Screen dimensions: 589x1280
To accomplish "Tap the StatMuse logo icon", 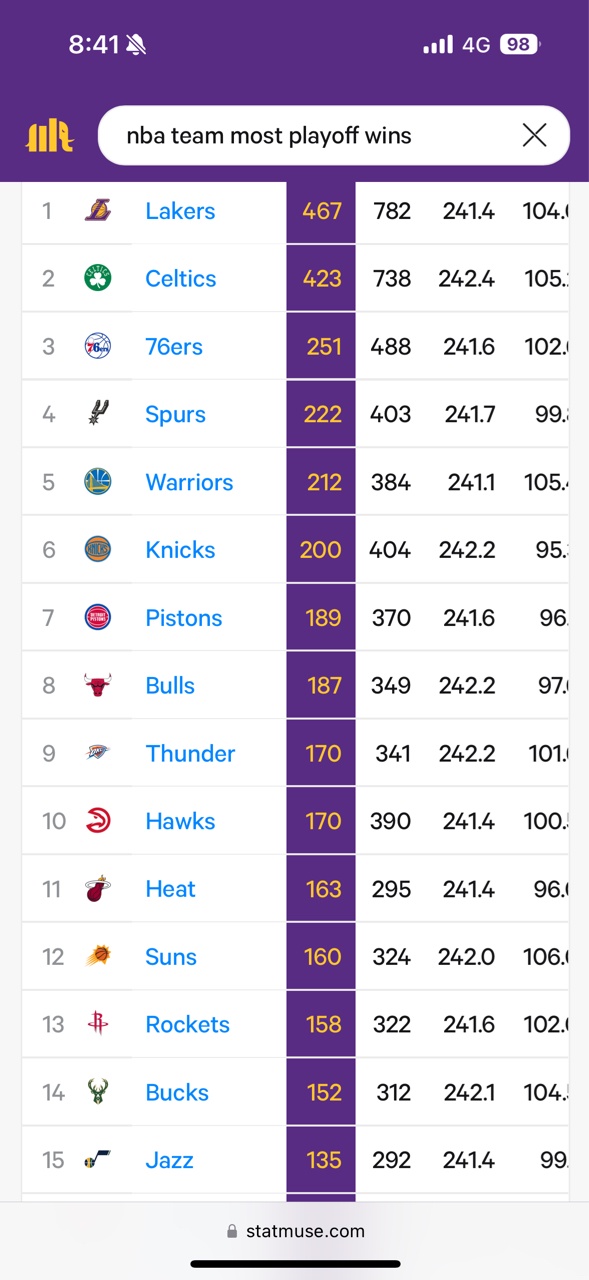I will (x=50, y=136).
